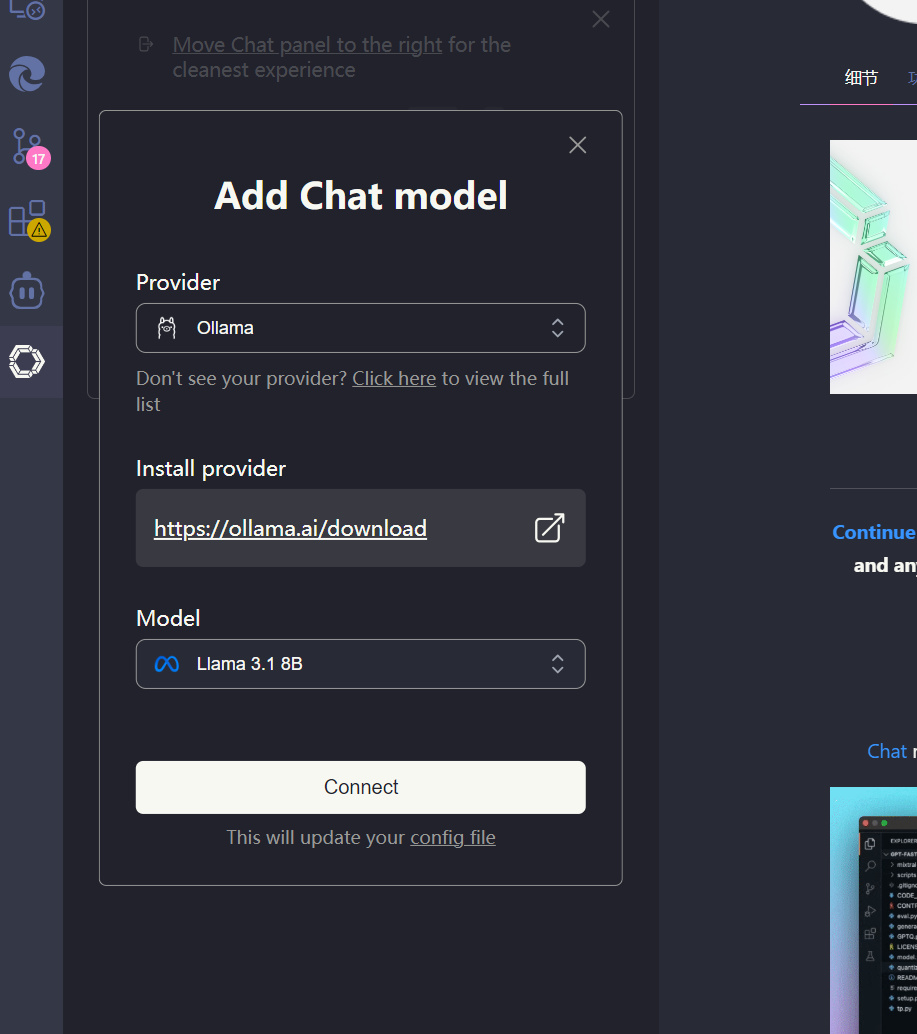Open the Provider dropdown showing Ollama

pos(361,328)
